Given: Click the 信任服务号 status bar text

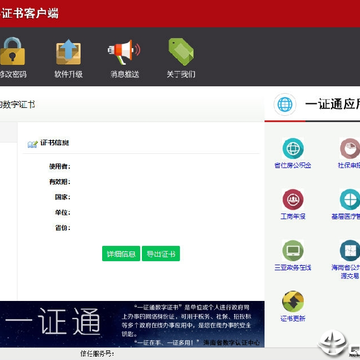Looking at the screenshot, I should (x=97, y=354).
